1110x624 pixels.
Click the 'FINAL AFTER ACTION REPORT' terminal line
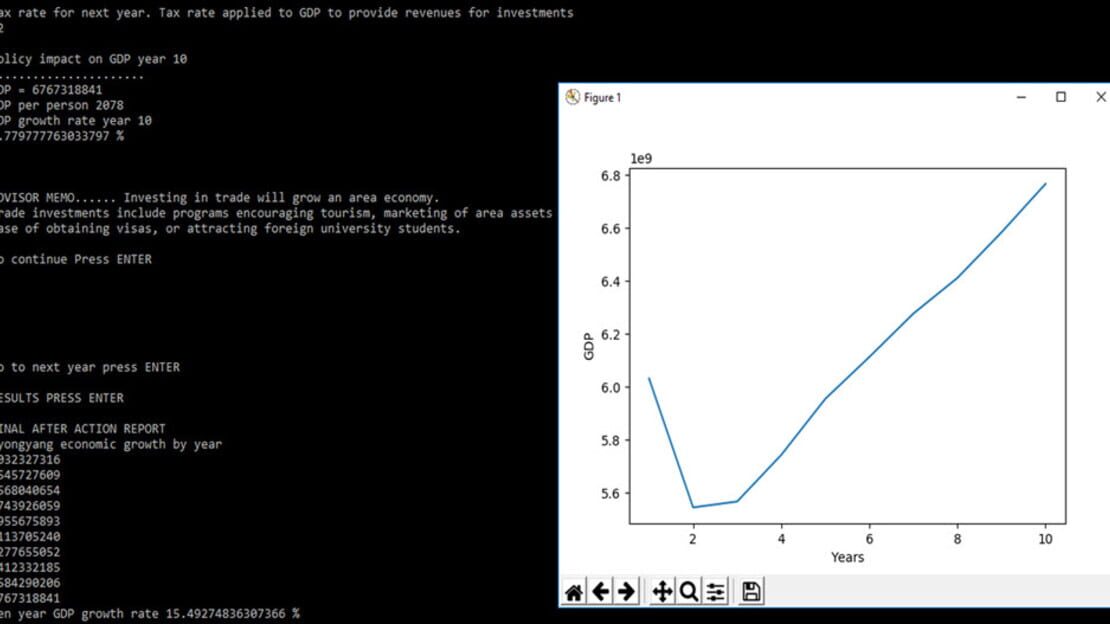tap(83, 429)
